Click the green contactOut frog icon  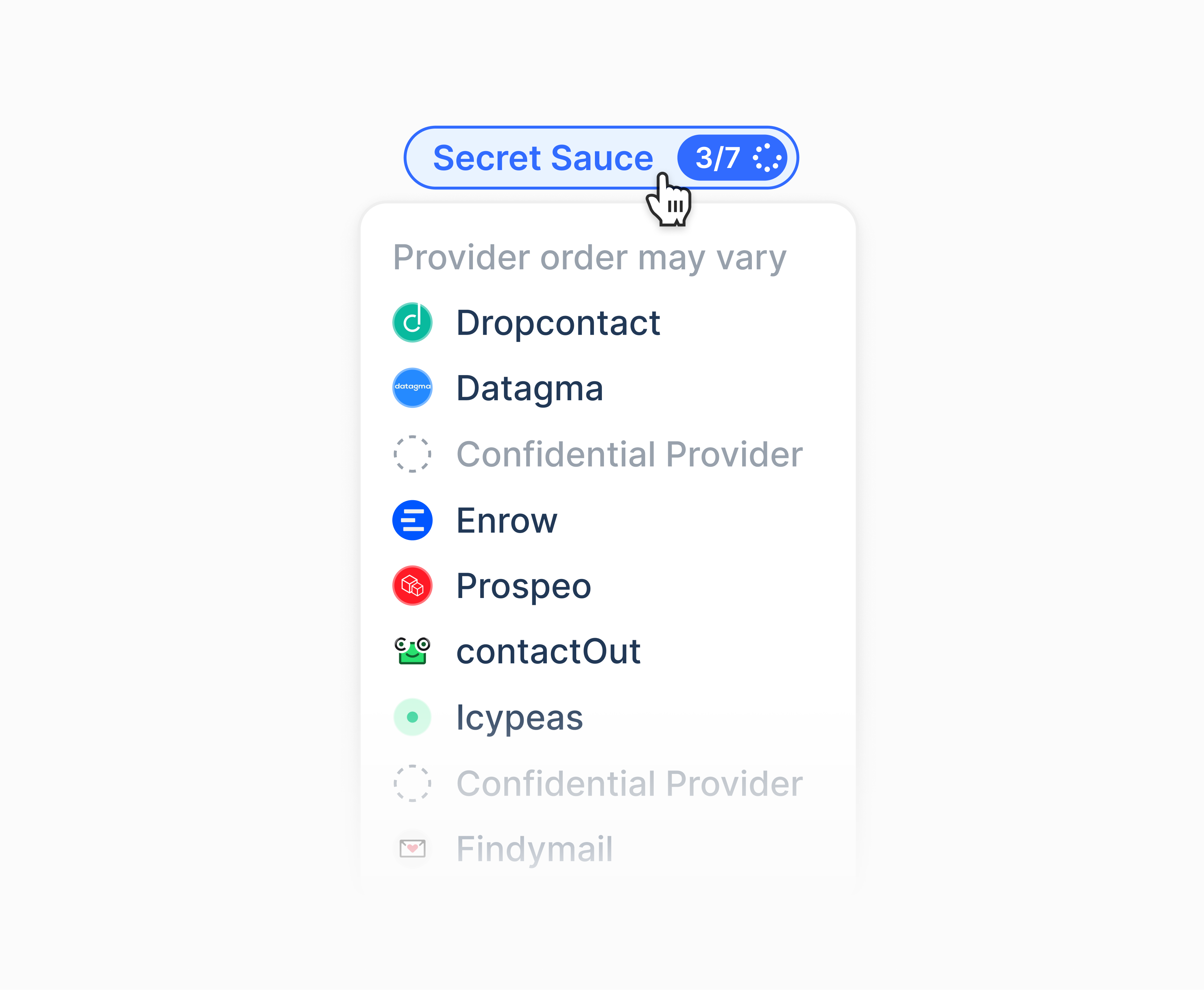412,651
